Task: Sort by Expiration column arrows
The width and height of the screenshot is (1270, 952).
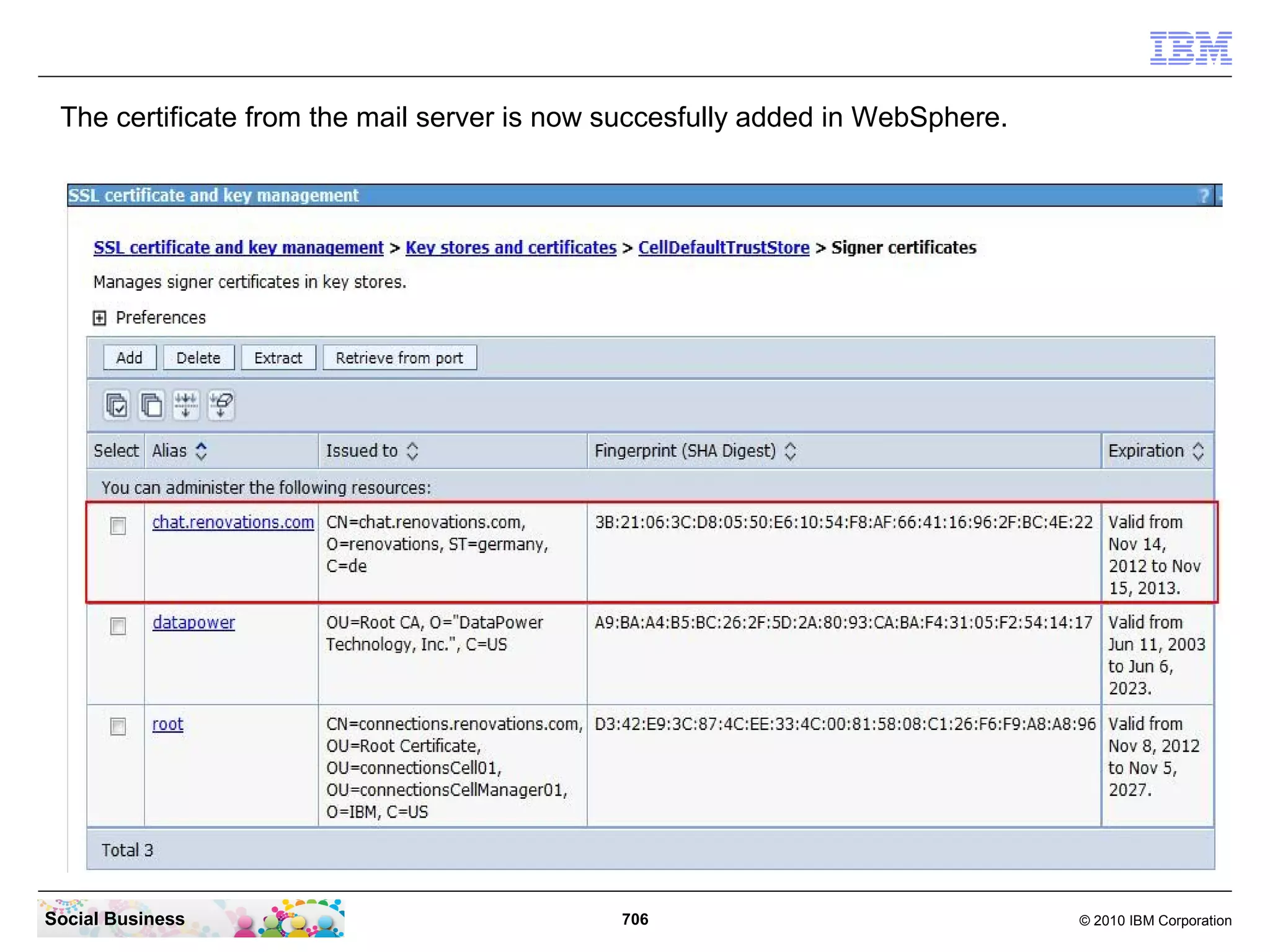Action: (x=1198, y=451)
